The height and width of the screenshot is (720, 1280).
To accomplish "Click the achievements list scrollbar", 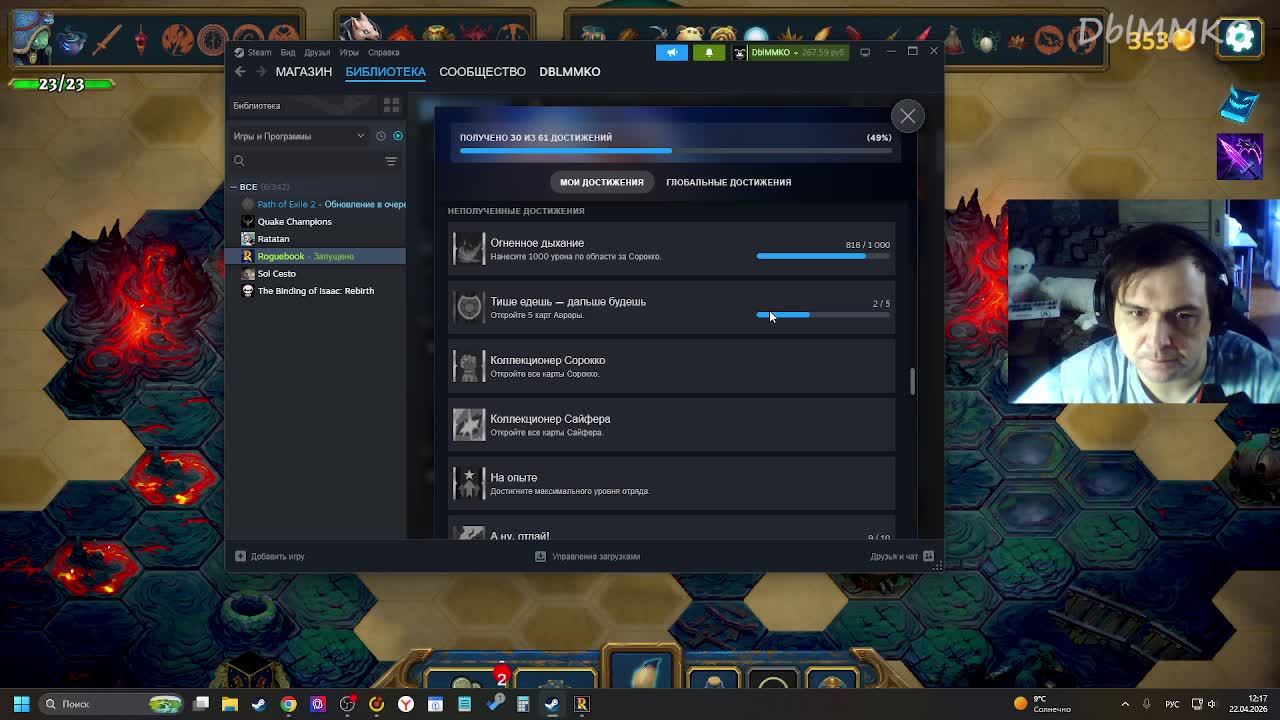I will 912,381.
